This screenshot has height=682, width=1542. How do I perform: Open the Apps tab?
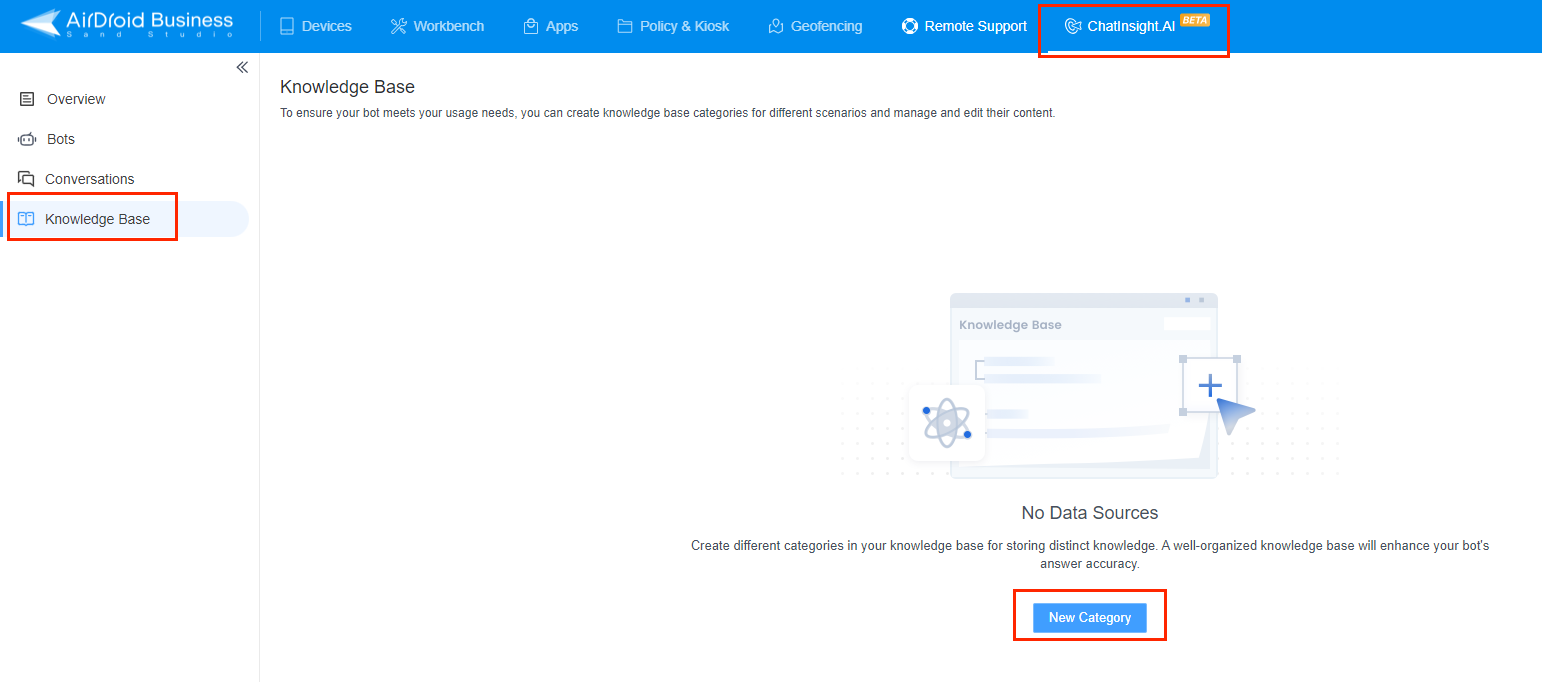(551, 26)
